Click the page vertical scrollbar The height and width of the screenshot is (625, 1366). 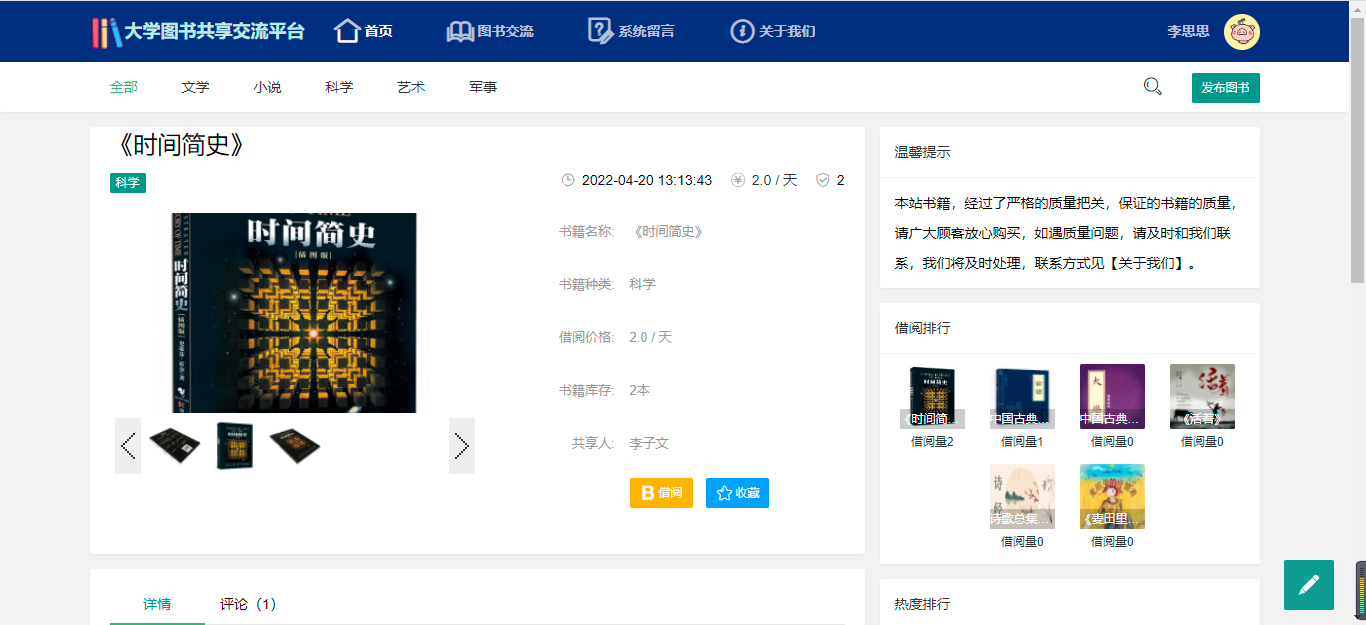(1358, 150)
